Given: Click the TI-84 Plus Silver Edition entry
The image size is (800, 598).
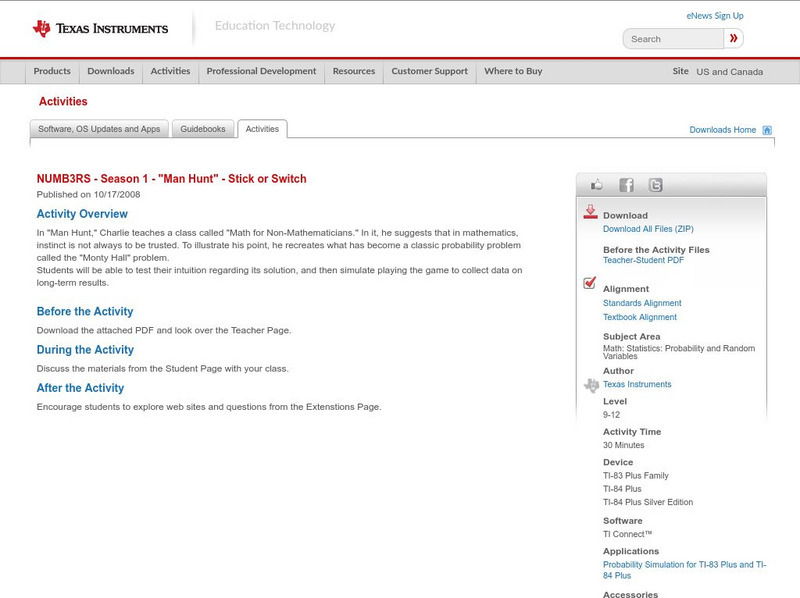Looking at the screenshot, I should [648, 502].
